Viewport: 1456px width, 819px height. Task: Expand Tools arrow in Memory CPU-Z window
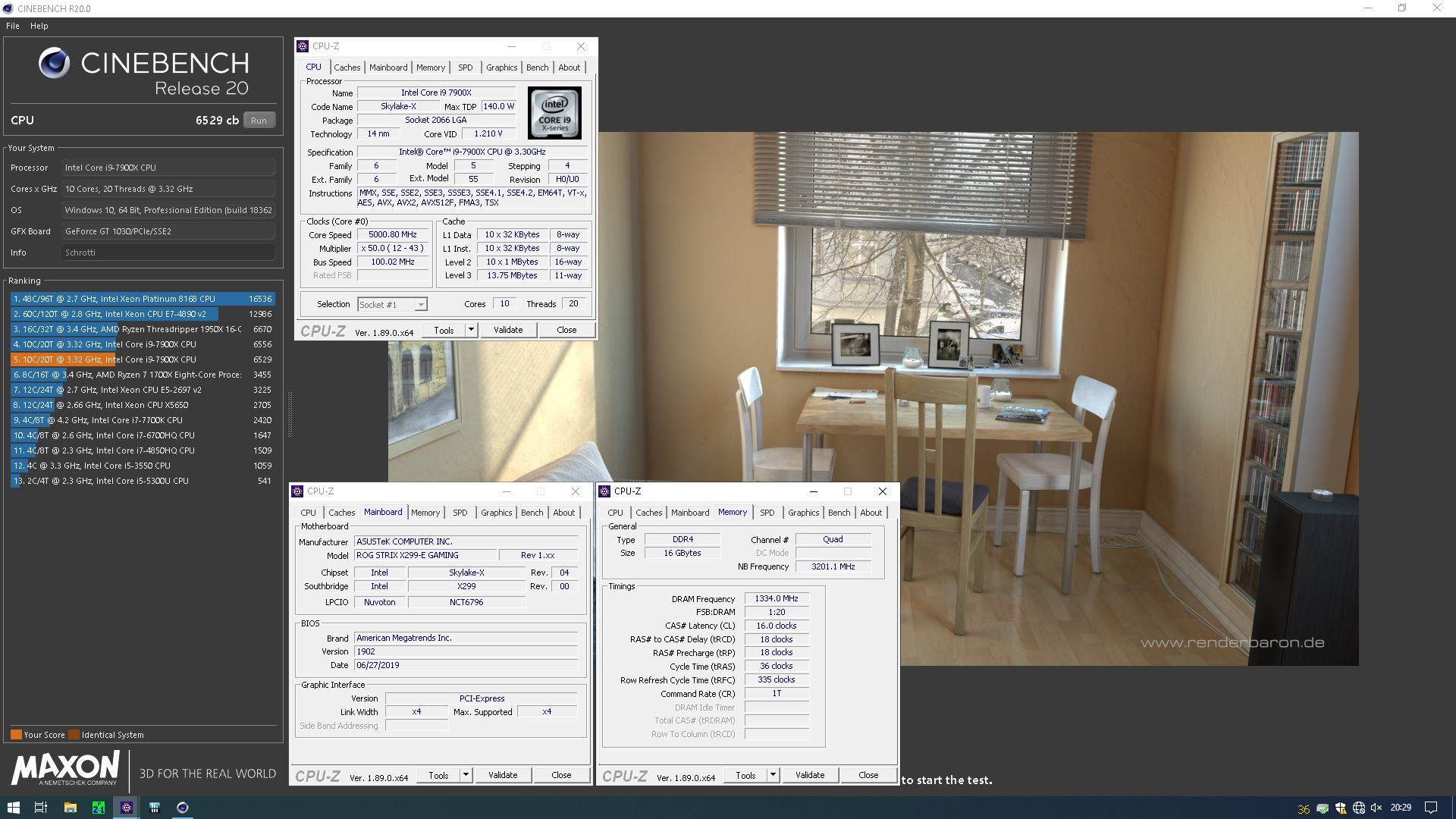coord(773,775)
